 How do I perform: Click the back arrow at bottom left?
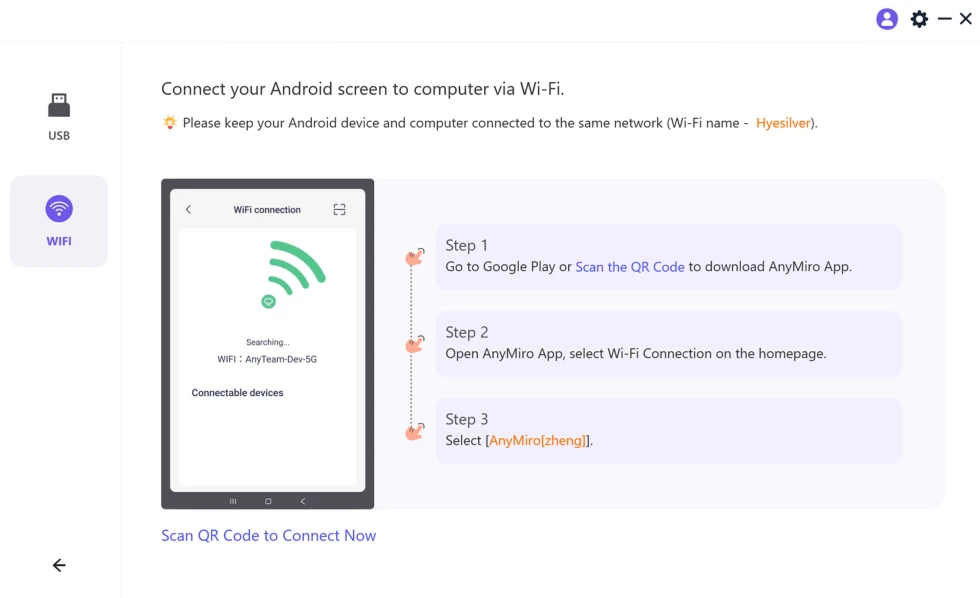tap(59, 565)
